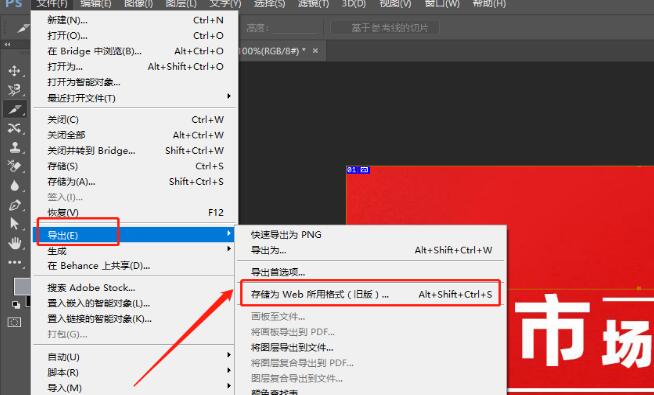Click the 高度 input field
Viewport: 654px width, 395px height.
coord(297,28)
